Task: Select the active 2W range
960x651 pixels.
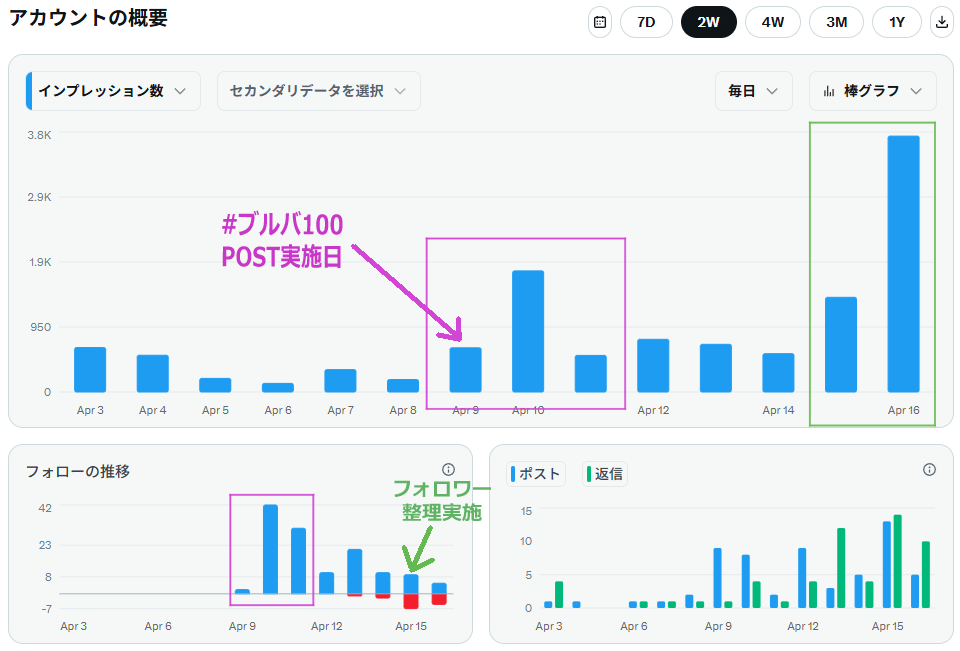Action: click(x=708, y=22)
